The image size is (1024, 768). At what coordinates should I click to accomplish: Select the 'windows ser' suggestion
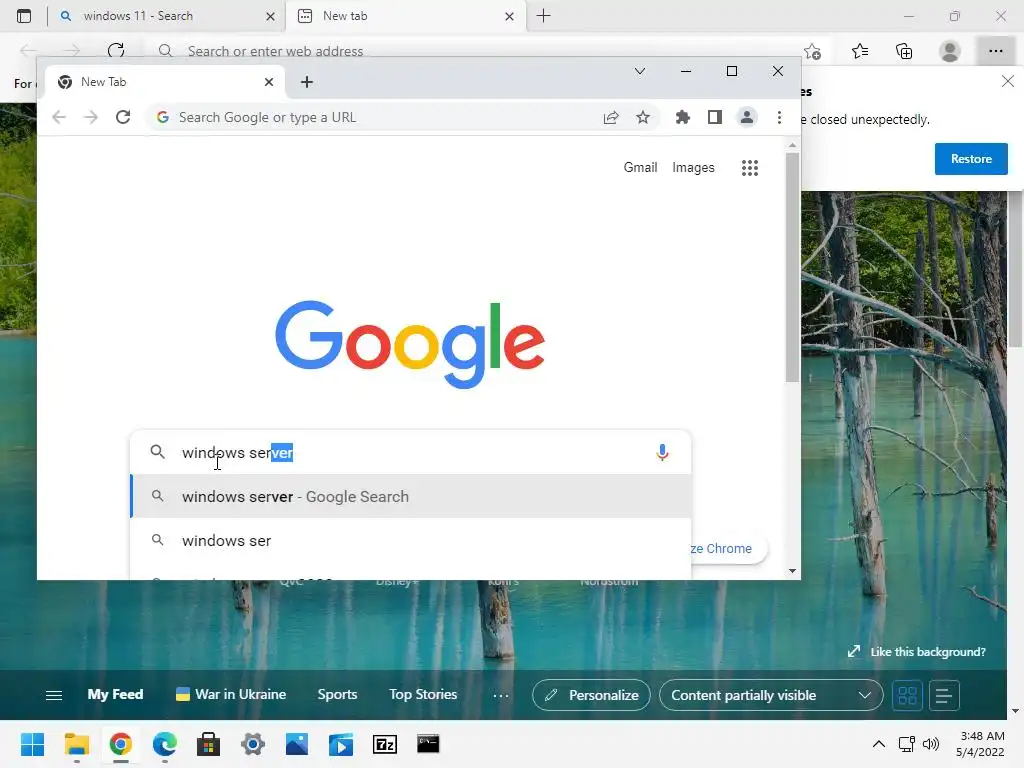click(x=411, y=541)
